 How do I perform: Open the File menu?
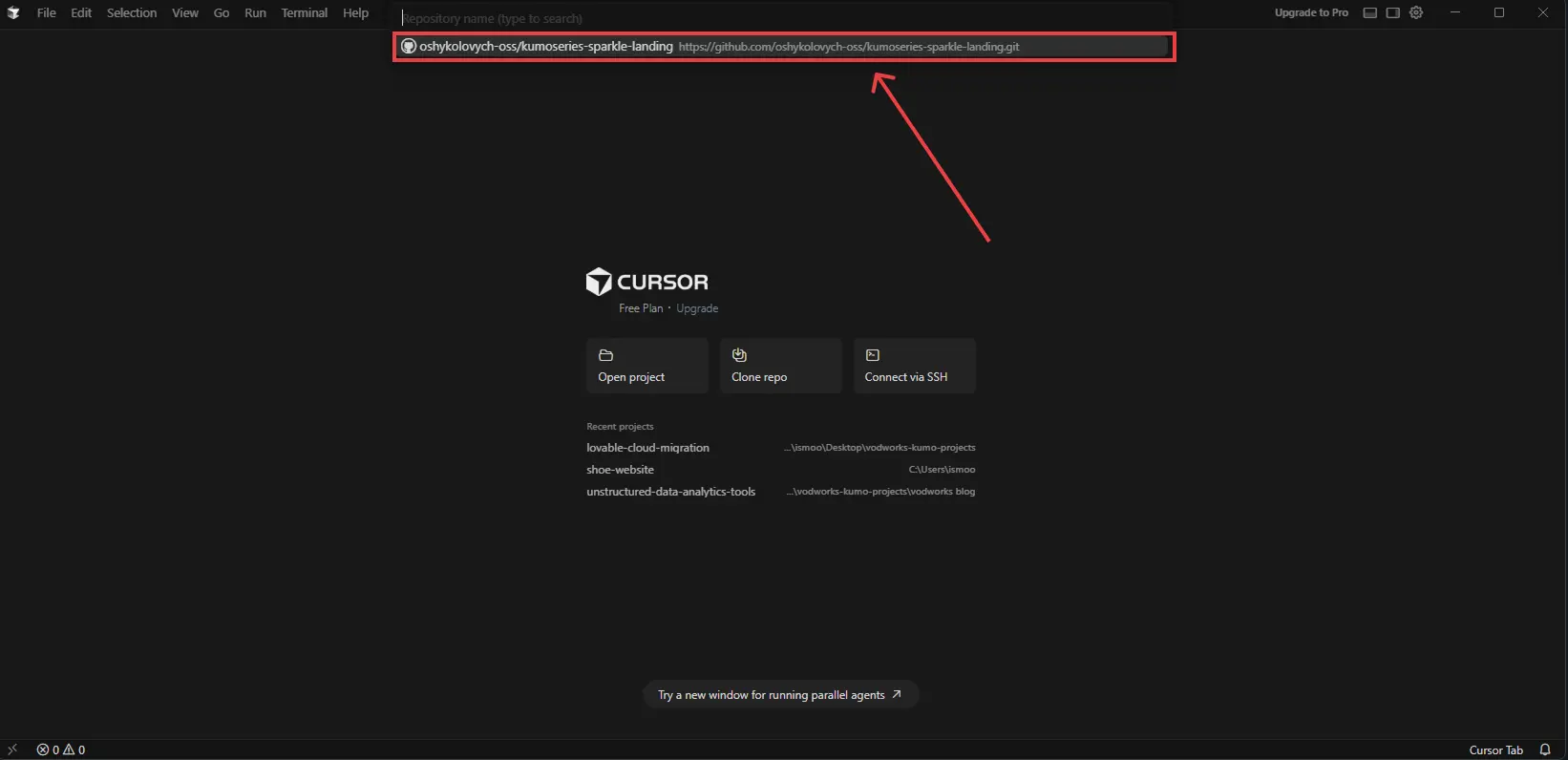point(46,12)
